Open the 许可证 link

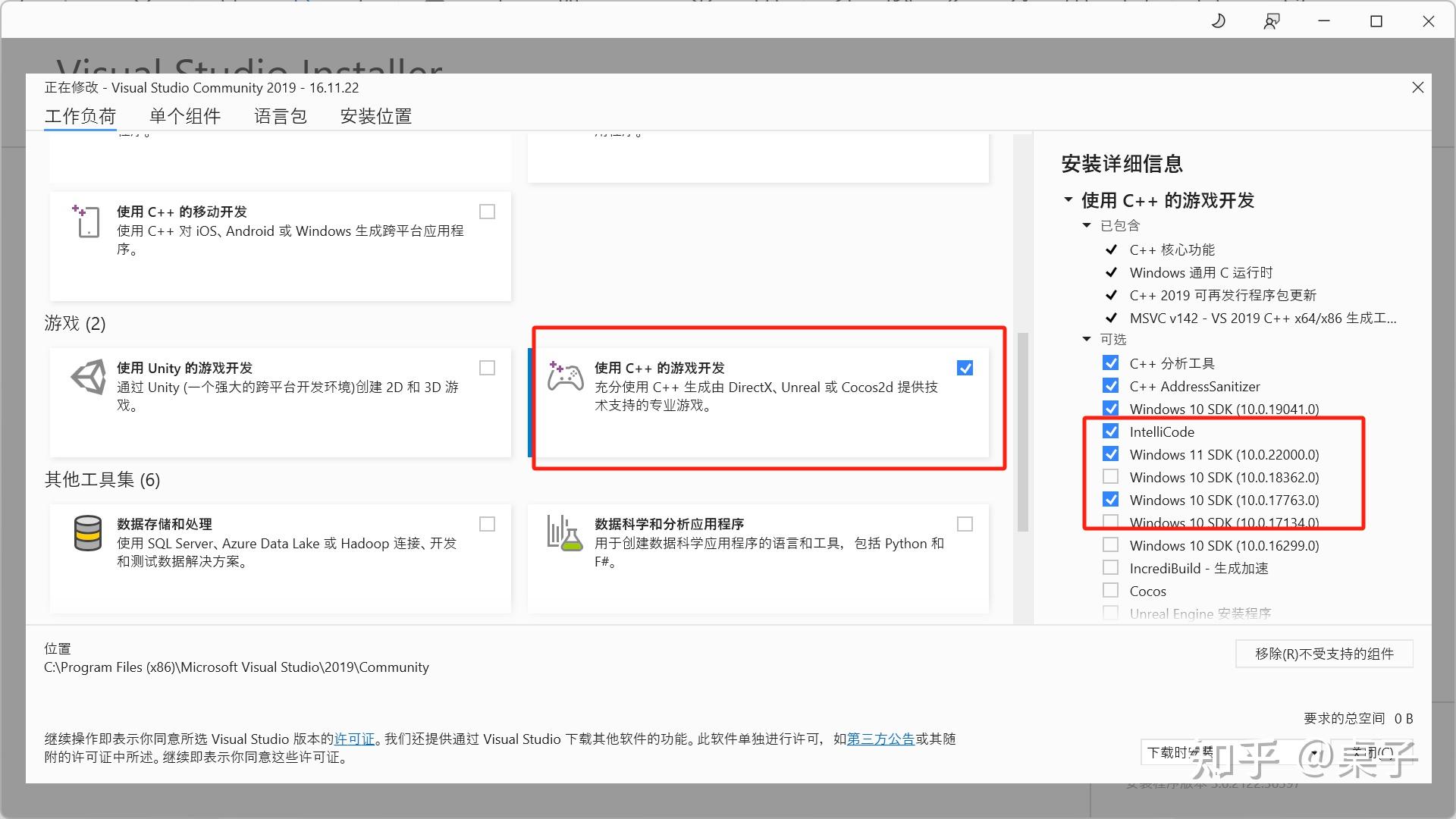[x=354, y=738]
